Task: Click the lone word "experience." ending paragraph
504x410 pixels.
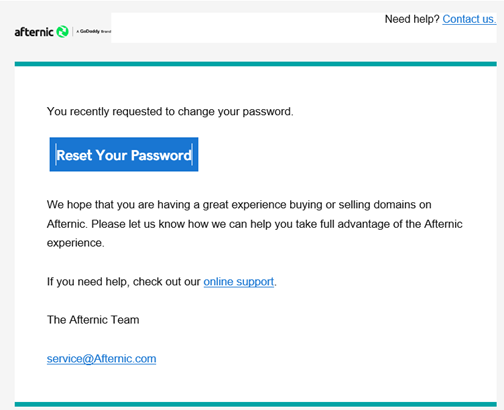Action: coord(76,243)
